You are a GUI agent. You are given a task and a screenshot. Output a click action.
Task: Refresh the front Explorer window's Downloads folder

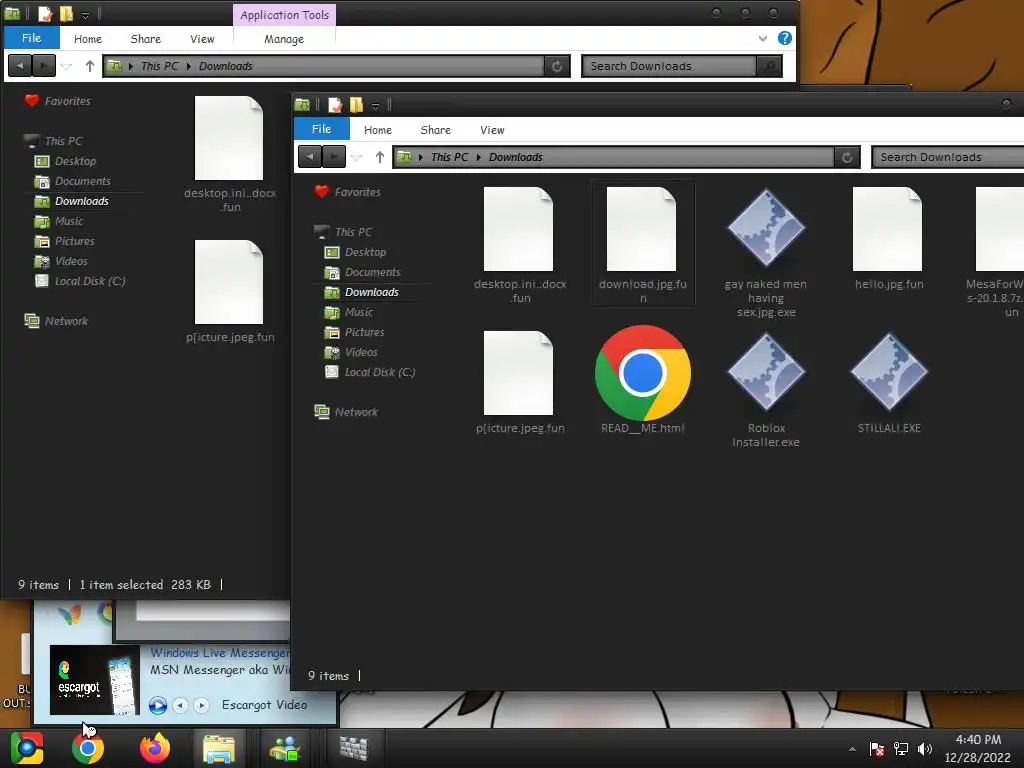pyautogui.click(x=847, y=157)
